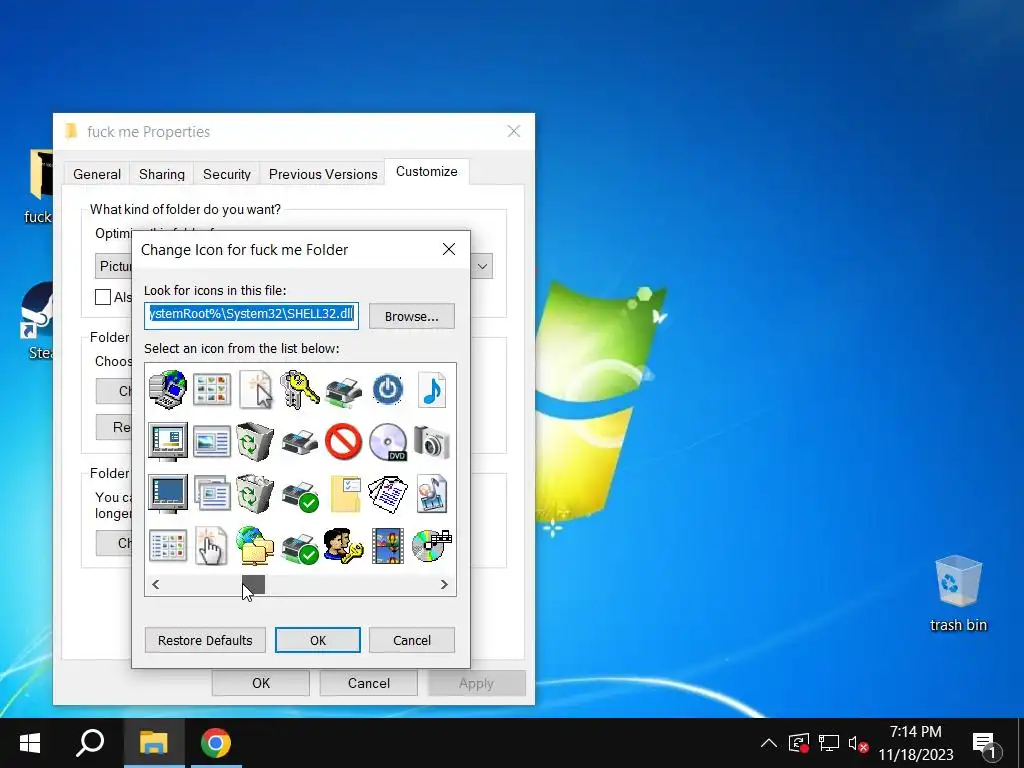1024x768 pixels.
Task: Select the single window with picture icon
Action: [212, 442]
